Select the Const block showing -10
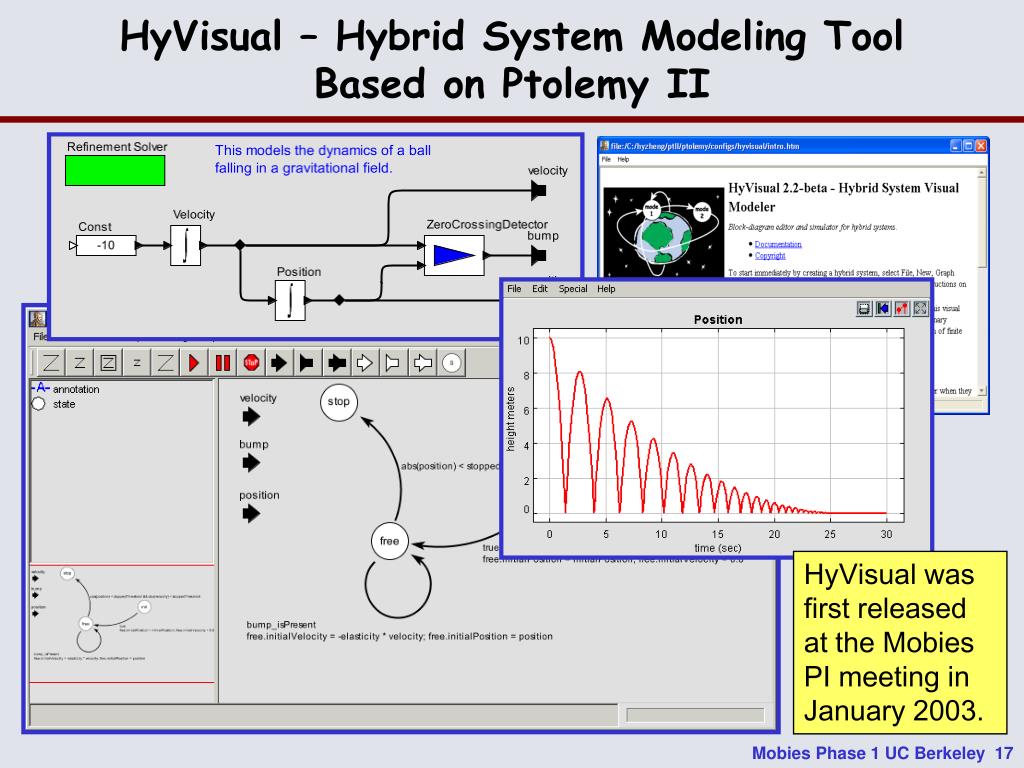The width and height of the screenshot is (1024, 768). (106, 246)
